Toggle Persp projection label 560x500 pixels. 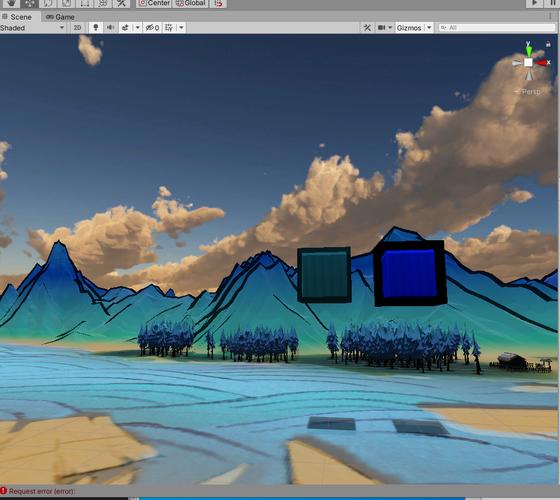pos(528,92)
